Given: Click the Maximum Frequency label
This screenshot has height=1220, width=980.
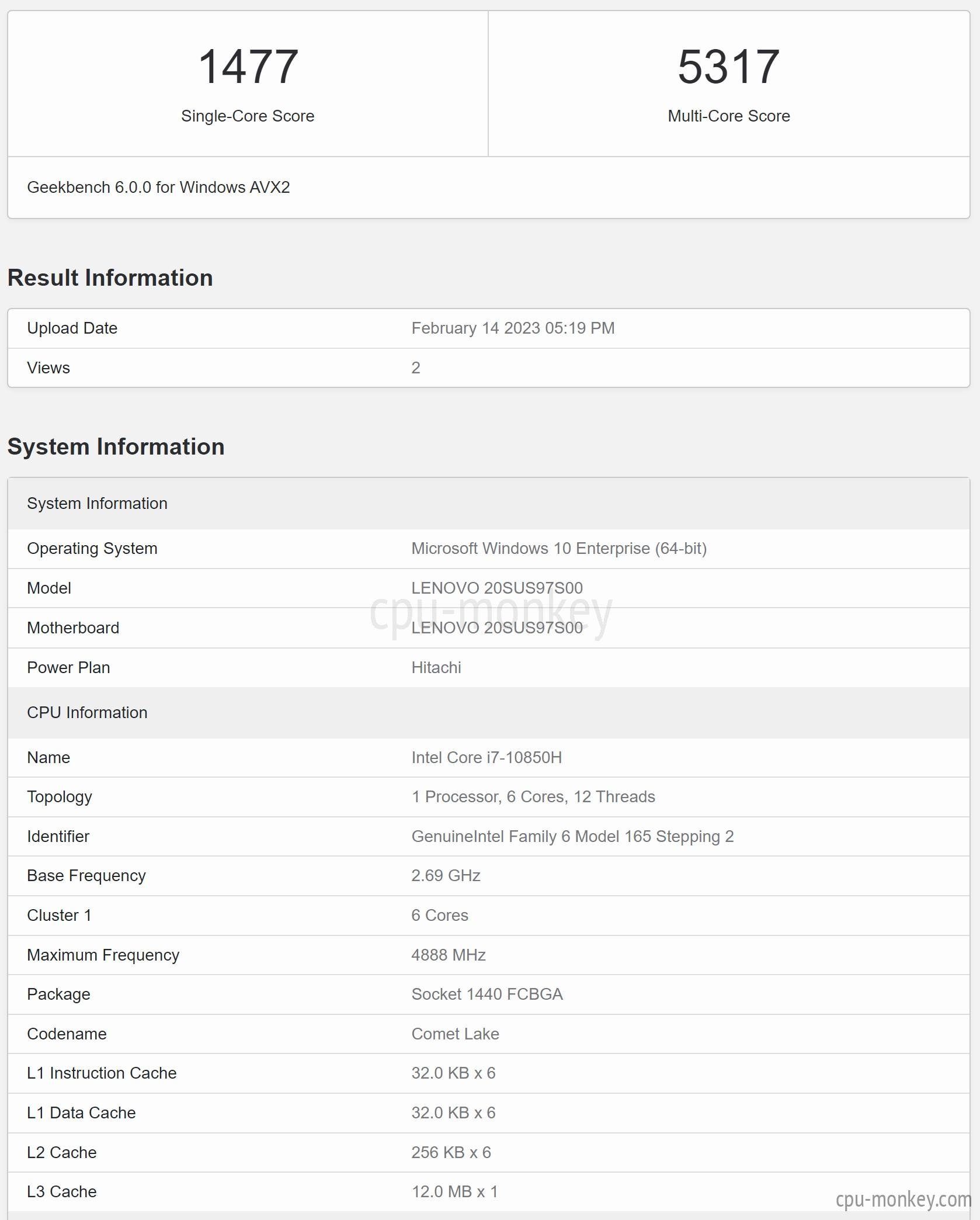Looking at the screenshot, I should (103, 955).
